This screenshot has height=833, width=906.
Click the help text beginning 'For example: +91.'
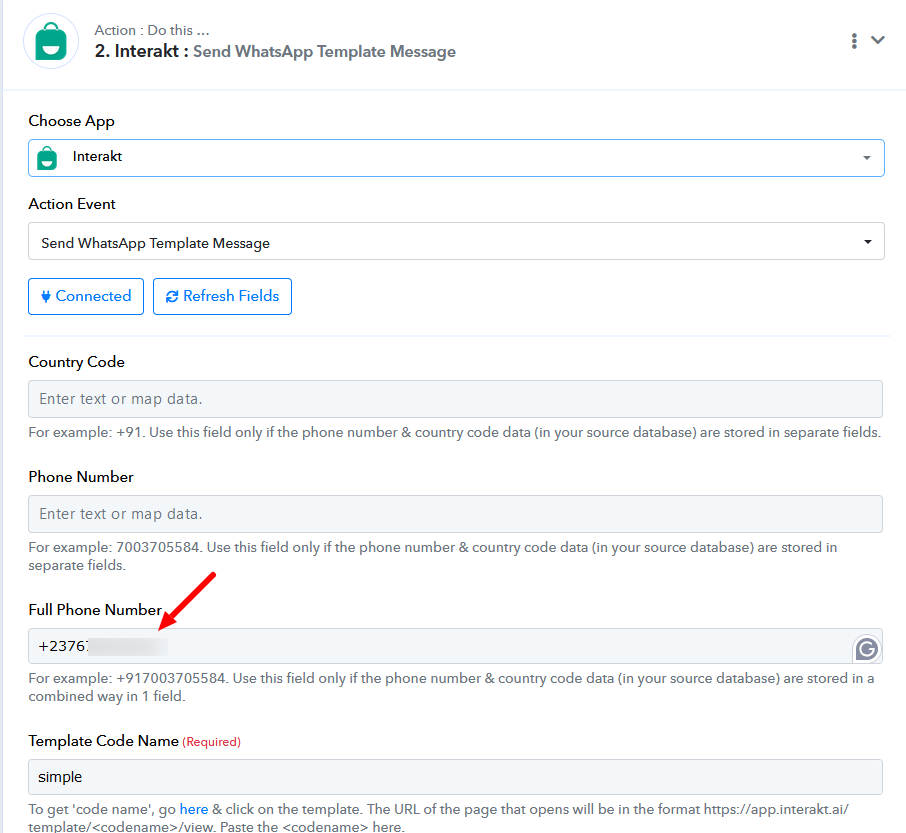tap(454, 432)
